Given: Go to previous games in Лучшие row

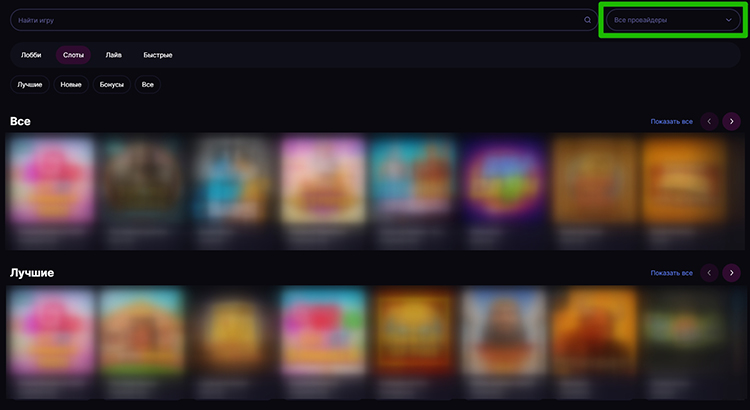Looking at the screenshot, I should click(709, 273).
